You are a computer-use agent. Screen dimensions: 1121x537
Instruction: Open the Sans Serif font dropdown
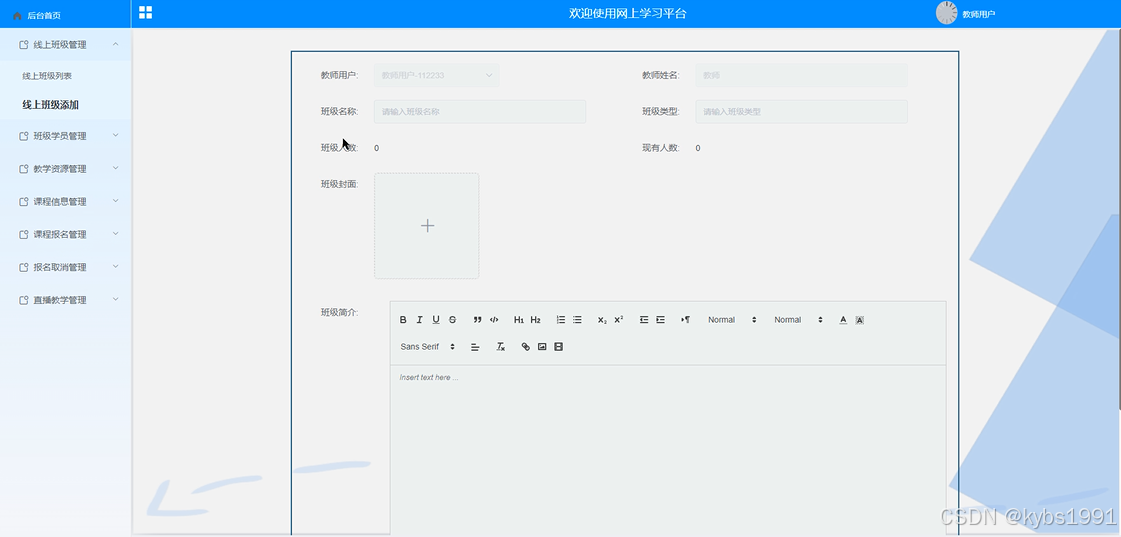tap(428, 347)
